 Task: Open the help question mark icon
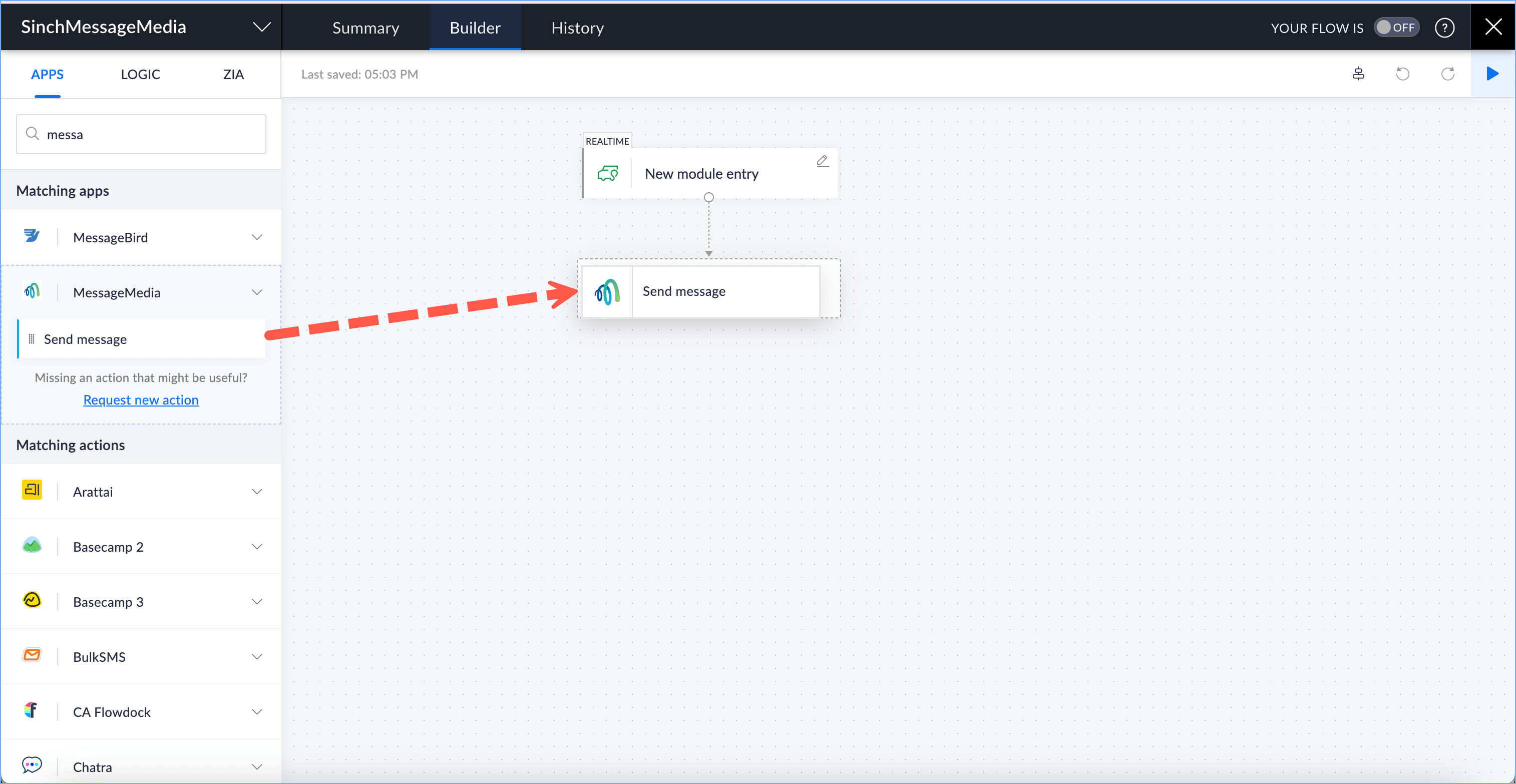coord(1444,27)
